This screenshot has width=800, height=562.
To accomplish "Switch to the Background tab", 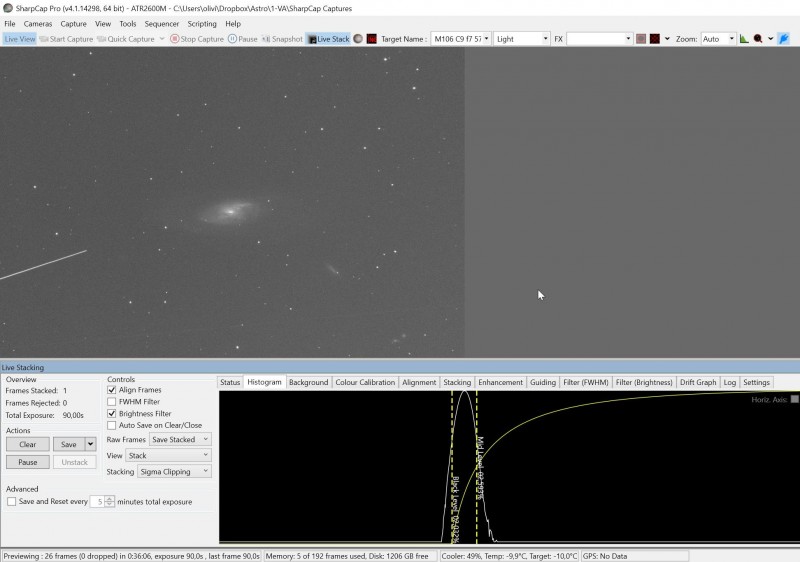I will [309, 382].
